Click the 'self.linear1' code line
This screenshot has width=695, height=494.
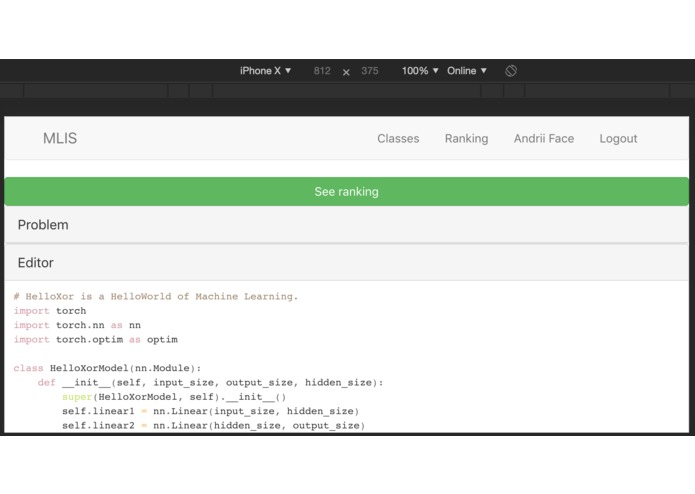[211, 411]
